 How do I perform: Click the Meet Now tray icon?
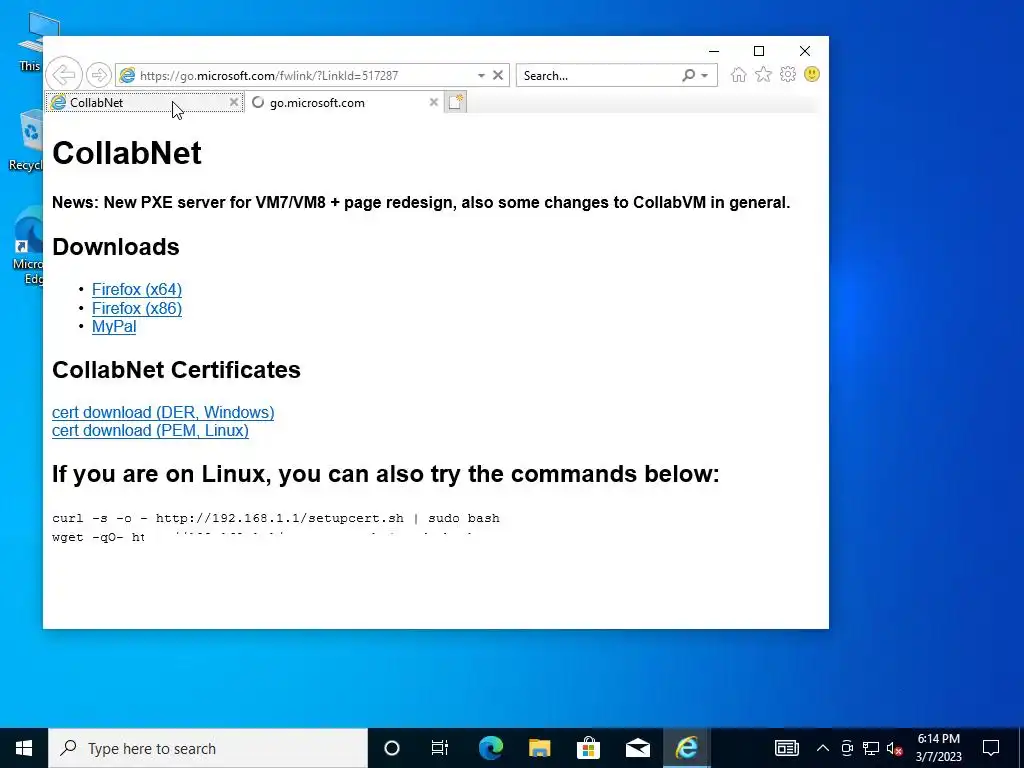(847, 748)
